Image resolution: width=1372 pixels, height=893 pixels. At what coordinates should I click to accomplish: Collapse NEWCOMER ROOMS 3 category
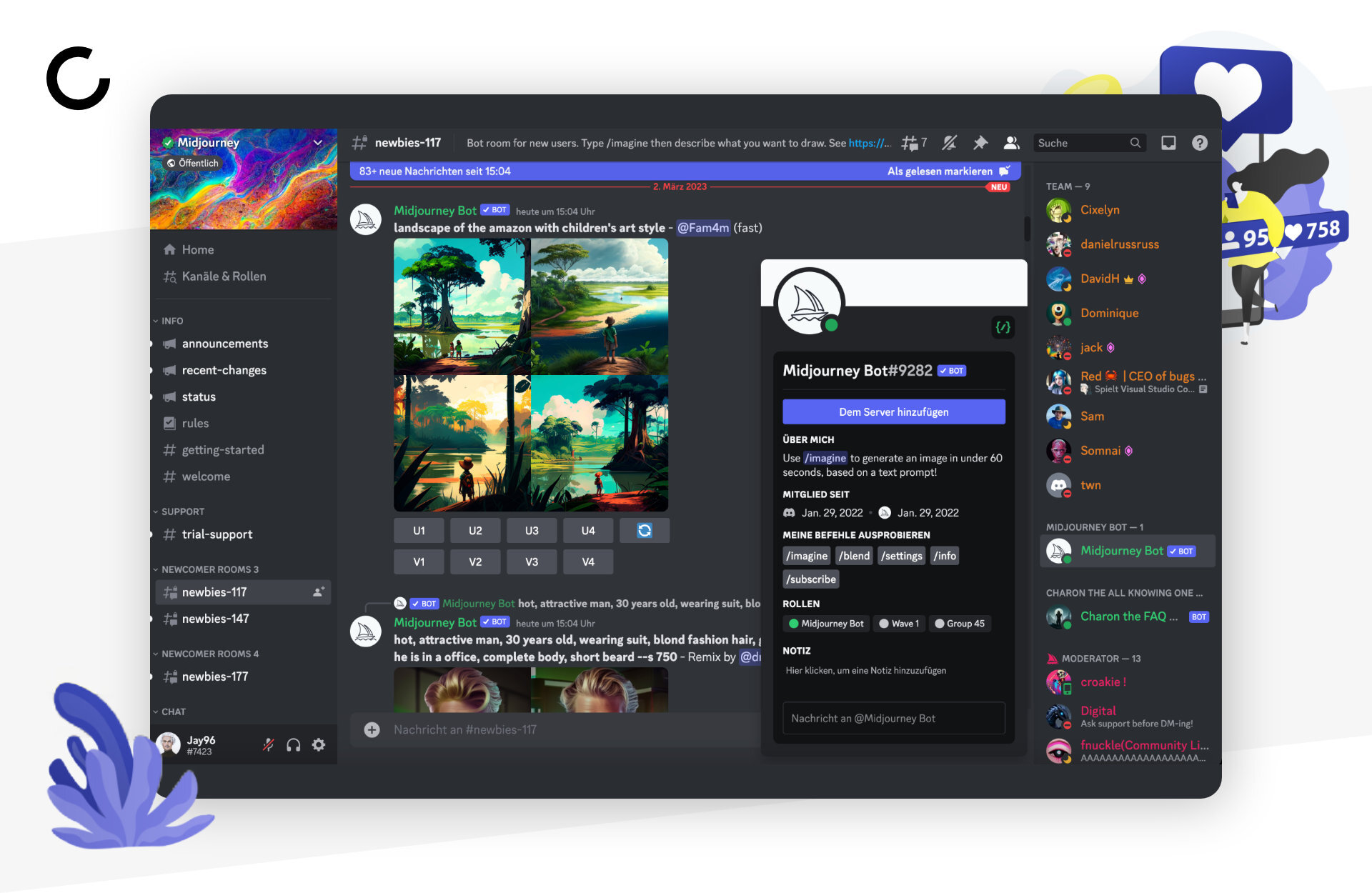206,569
